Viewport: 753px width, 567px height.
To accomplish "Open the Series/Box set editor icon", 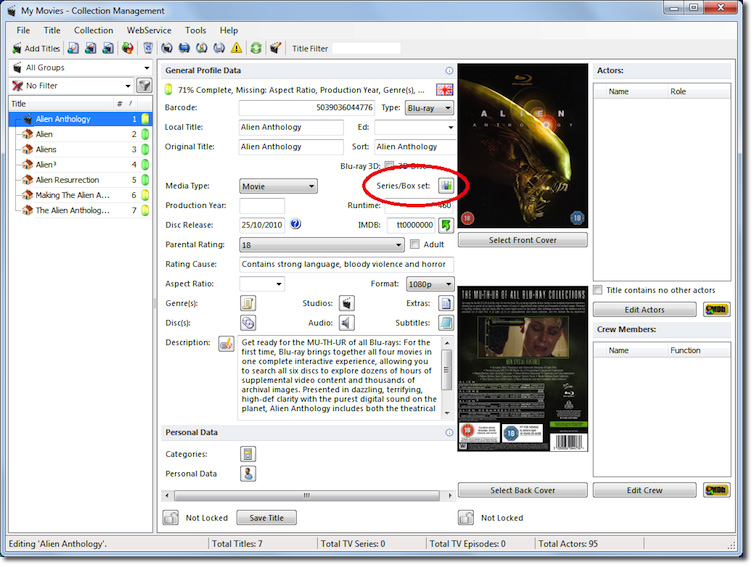I will point(445,186).
